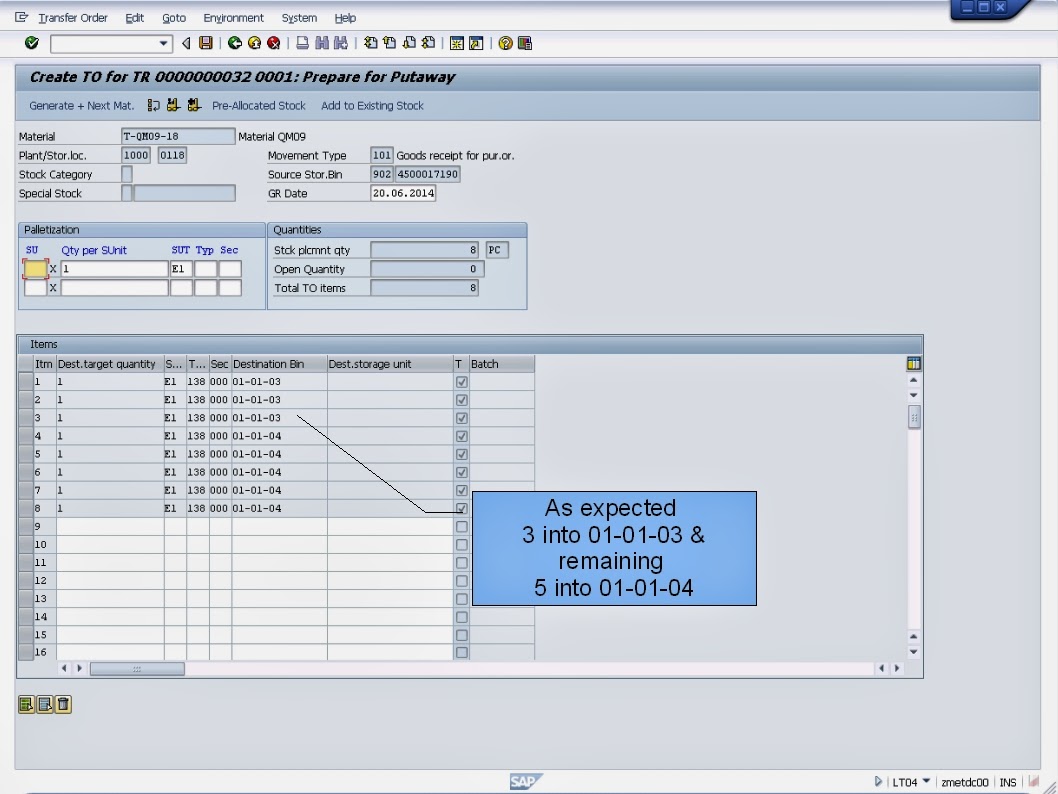The height and width of the screenshot is (794, 1058).
Task: Uncheck the T checkbox on item row 1
Action: pos(460,381)
